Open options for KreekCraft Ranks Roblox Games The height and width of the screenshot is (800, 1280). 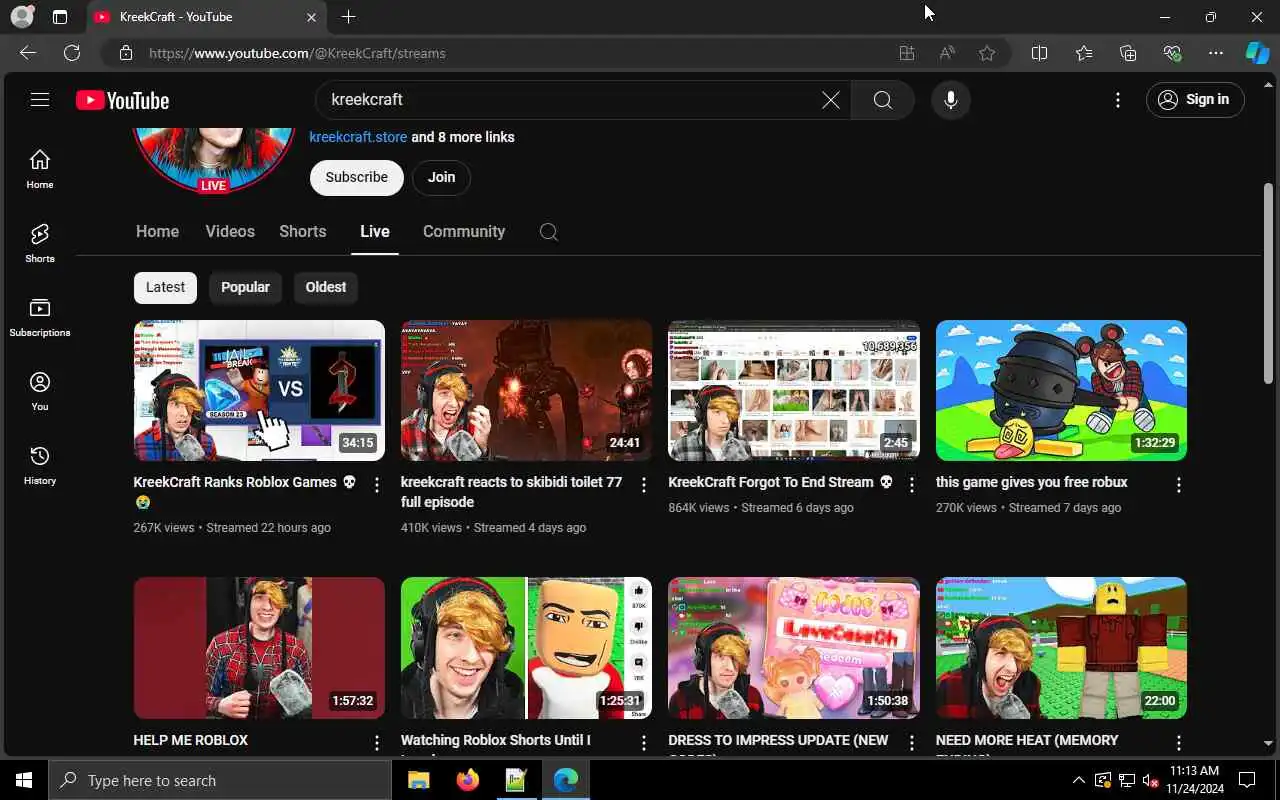click(x=377, y=485)
